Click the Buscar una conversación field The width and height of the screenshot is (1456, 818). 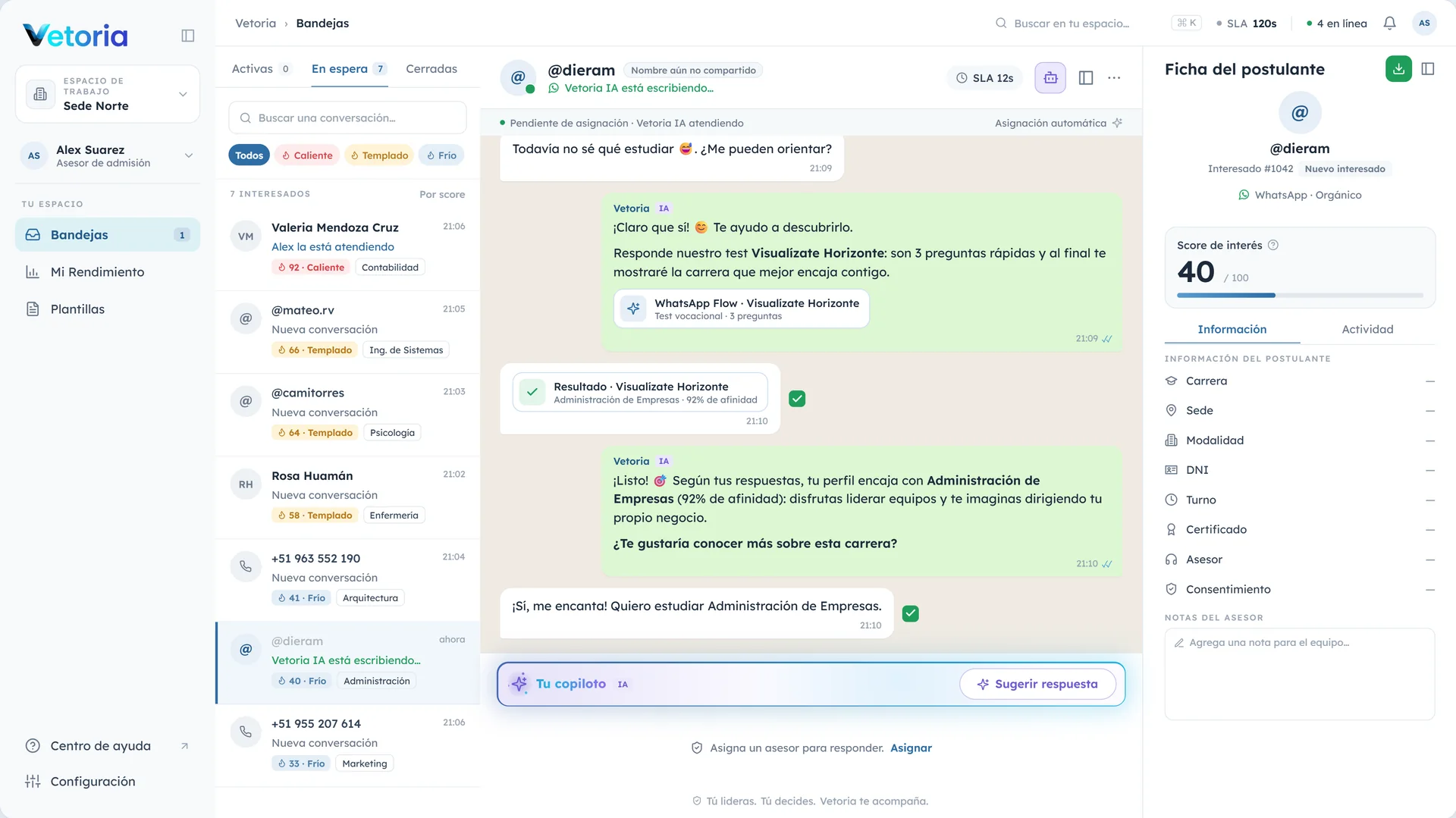point(347,118)
